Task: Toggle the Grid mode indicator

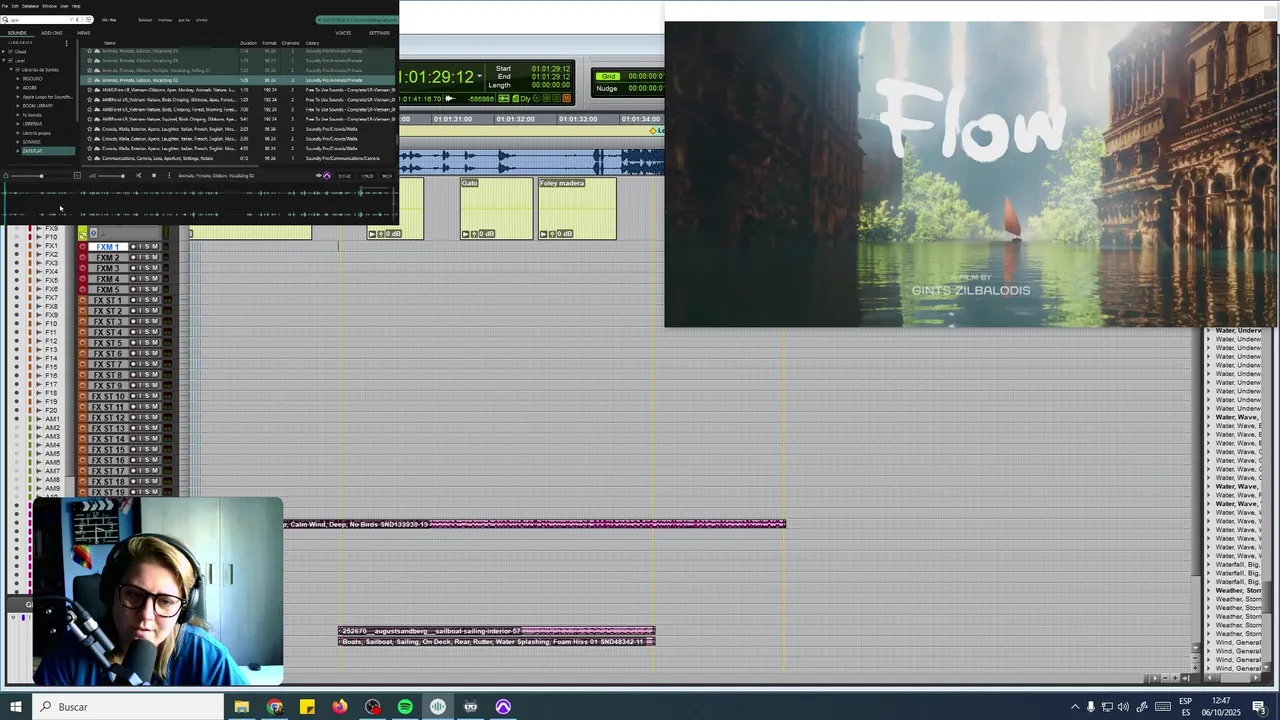Action: tap(608, 76)
